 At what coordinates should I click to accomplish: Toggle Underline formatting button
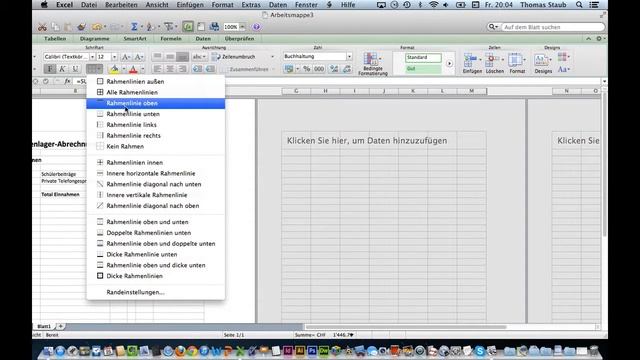tap(75, 69)
